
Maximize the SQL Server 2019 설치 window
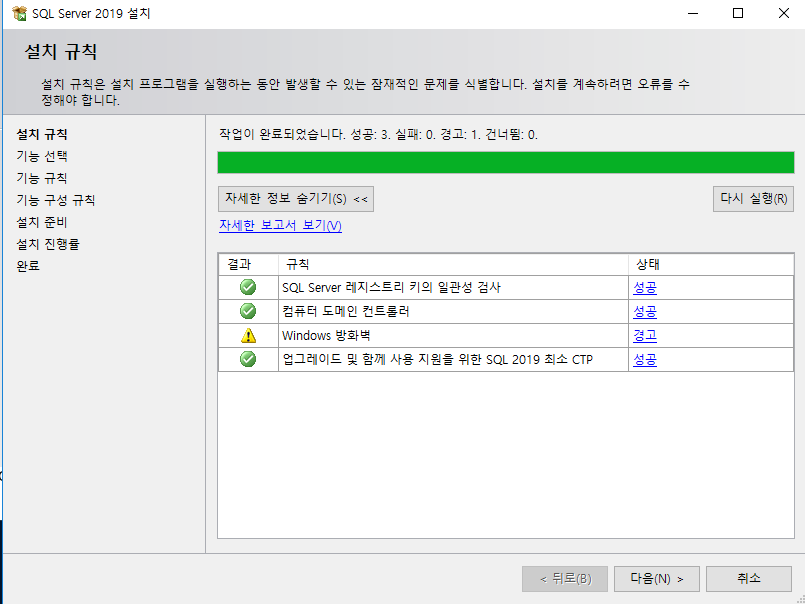[738, 14]
